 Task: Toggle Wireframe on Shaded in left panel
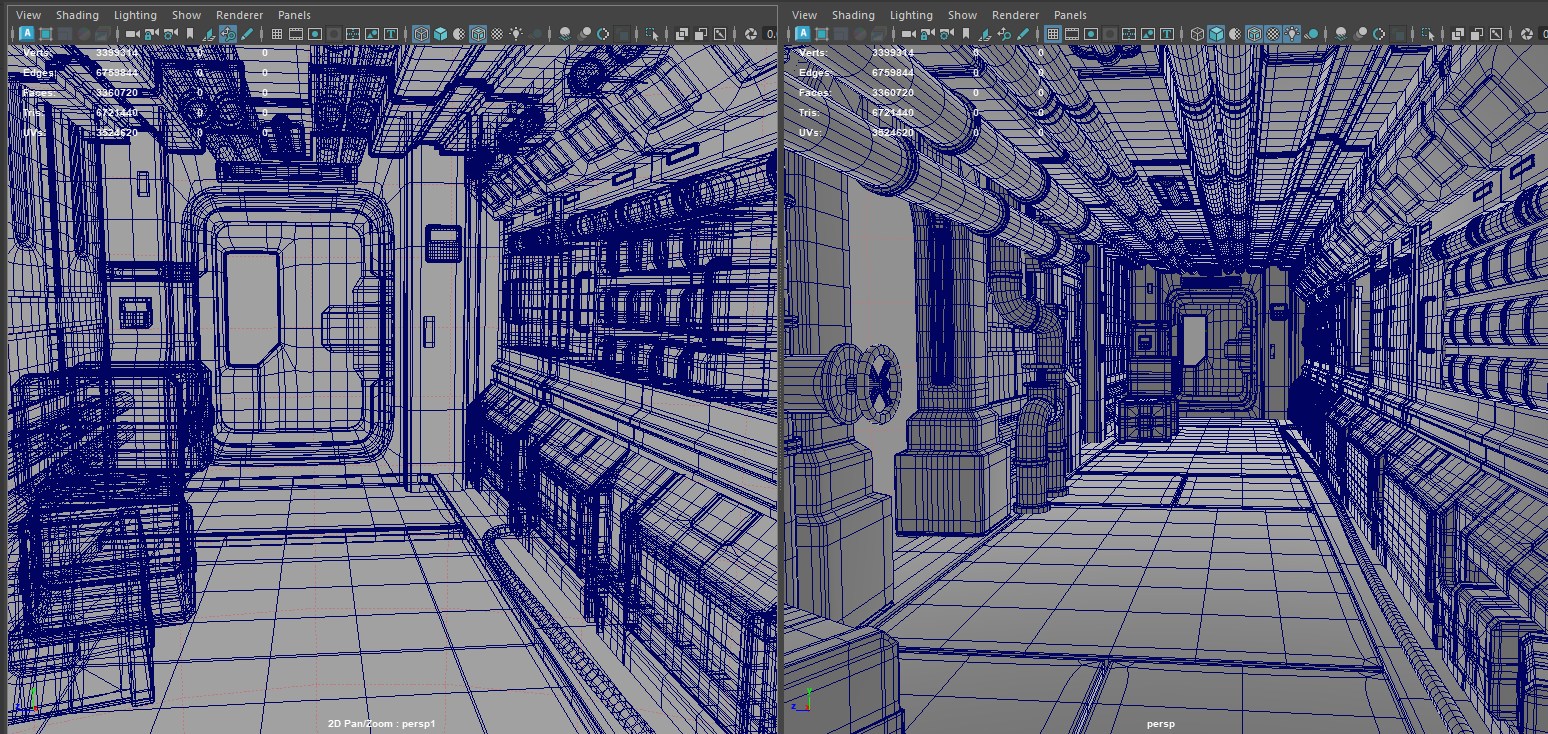tap(478, 34)
